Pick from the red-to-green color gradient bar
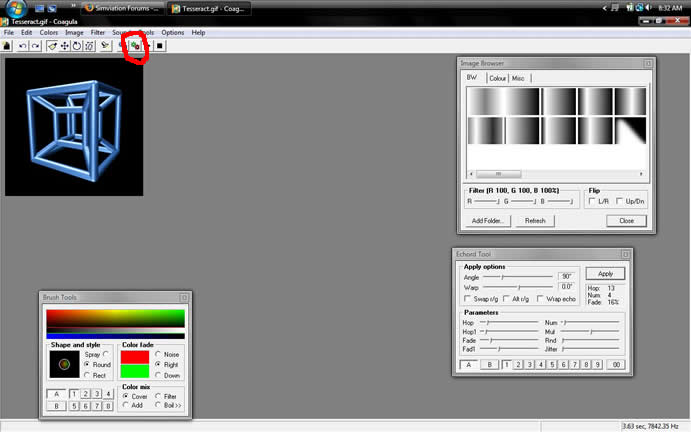This screenshot has height=432, width=691. pyautogui.click(x=115, y=318)
